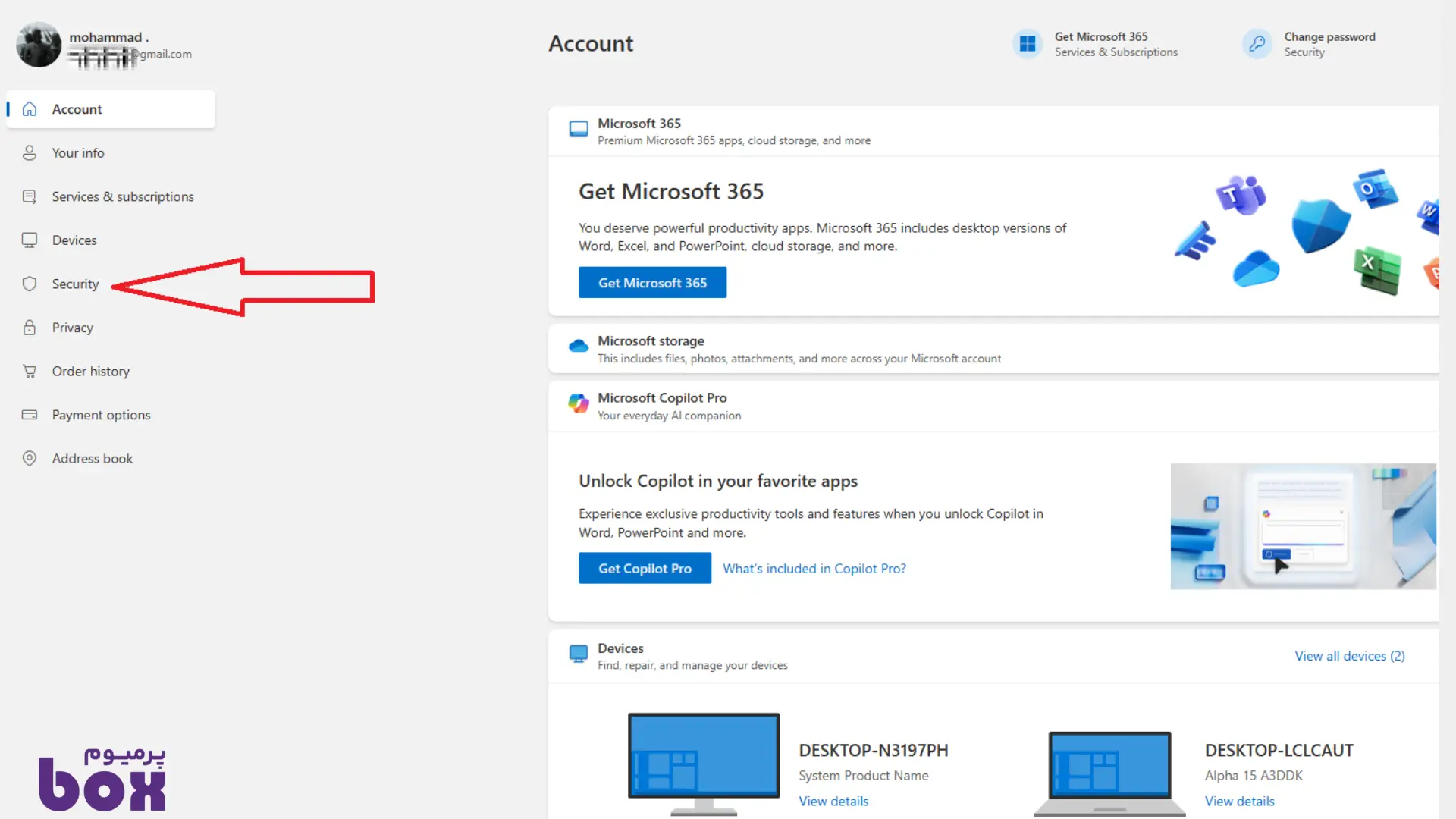The height and width of the screenshot is (819, 1456).
Task: Click View all devices (2) link
Action: pos(1350,656)
